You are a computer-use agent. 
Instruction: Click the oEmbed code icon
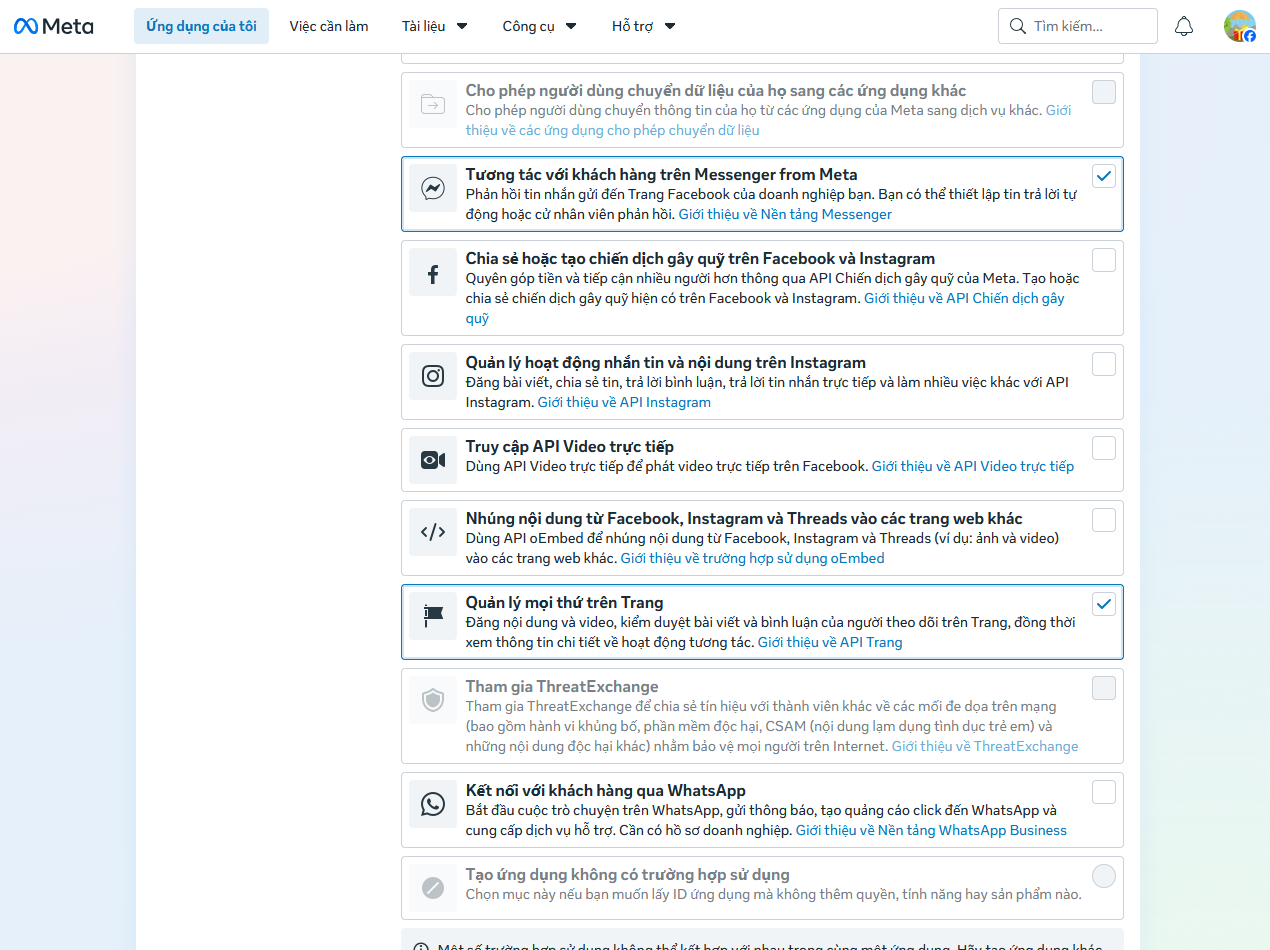click(x=433, y=533)
